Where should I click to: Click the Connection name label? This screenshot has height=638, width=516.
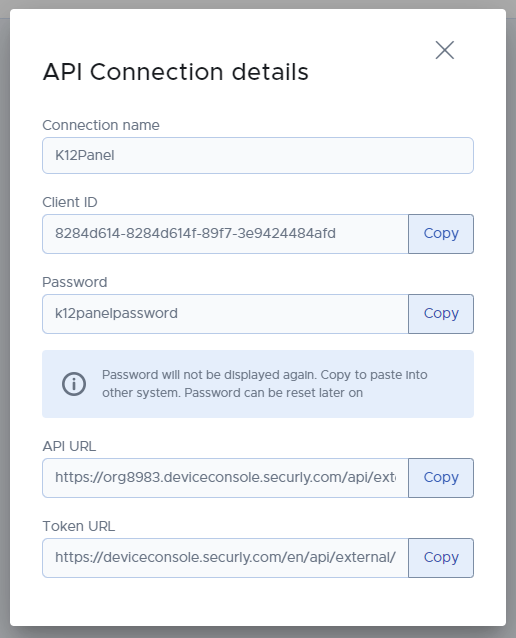(101, 125)
